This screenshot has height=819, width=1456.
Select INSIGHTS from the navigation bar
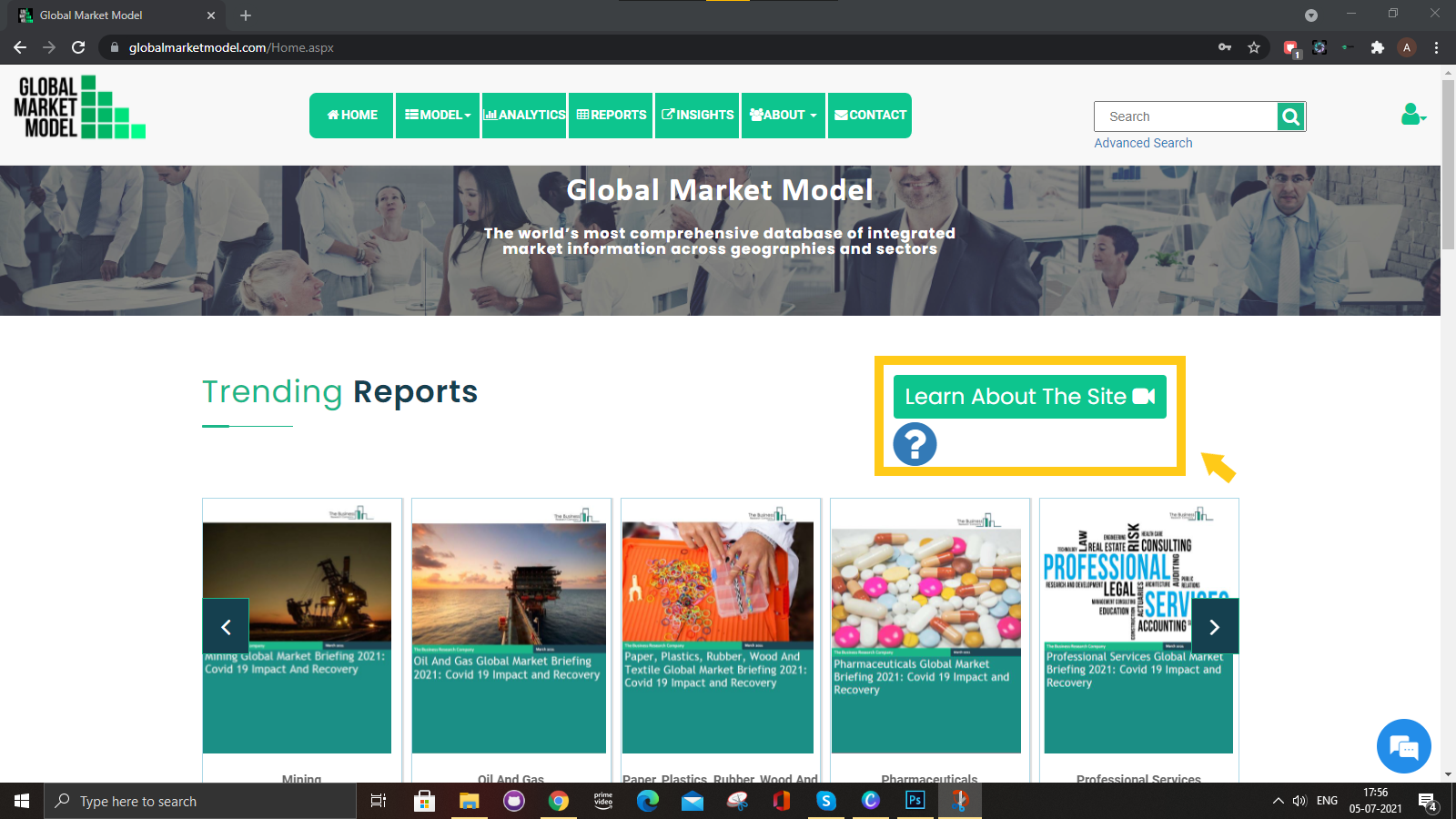pos(696,116)
